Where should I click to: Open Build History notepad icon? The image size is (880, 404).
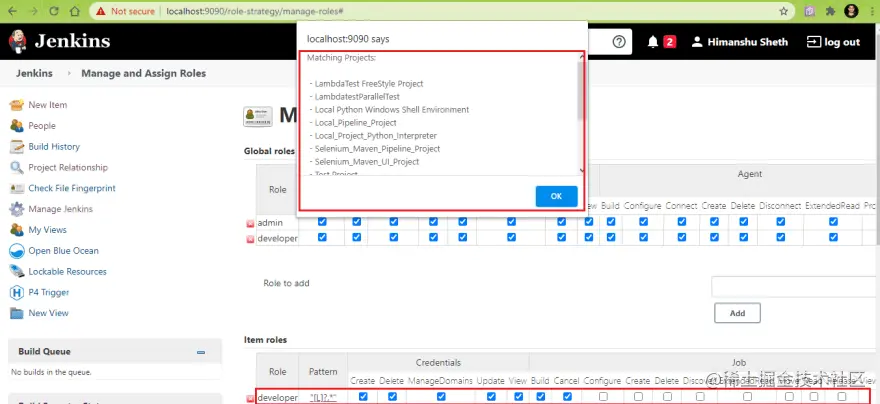(17, 146)
